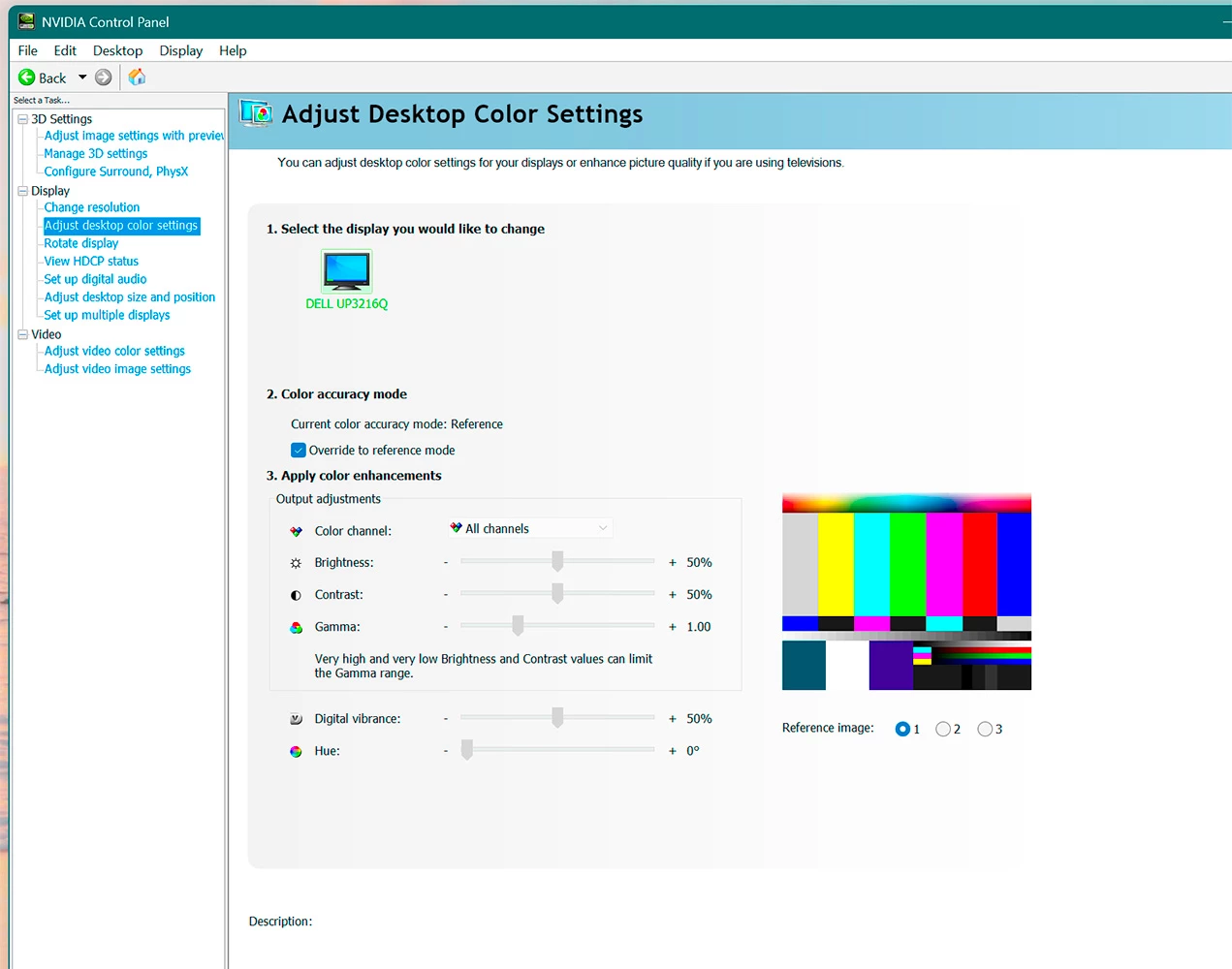Image resolution: width=1232 pixels, height=969 pixels.
Task: Open View HDCP status
Action: coord(91,261)
